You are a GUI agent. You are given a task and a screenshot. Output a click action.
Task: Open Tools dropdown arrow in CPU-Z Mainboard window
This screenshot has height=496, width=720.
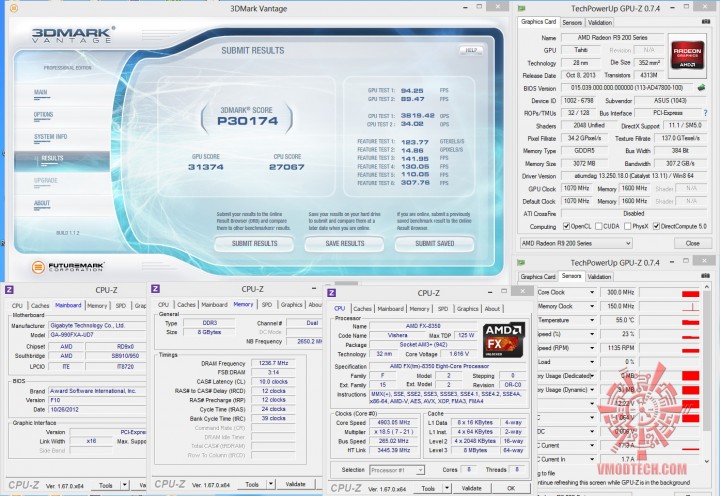[124, 485]
